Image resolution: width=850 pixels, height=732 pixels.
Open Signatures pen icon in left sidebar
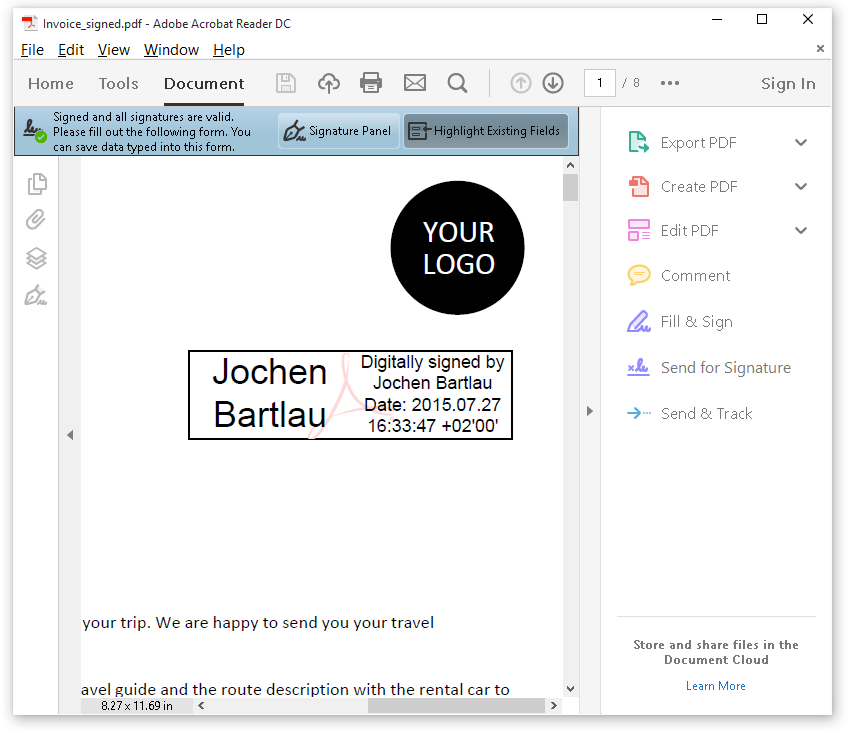pyautogui.click(x=36, y=296)
